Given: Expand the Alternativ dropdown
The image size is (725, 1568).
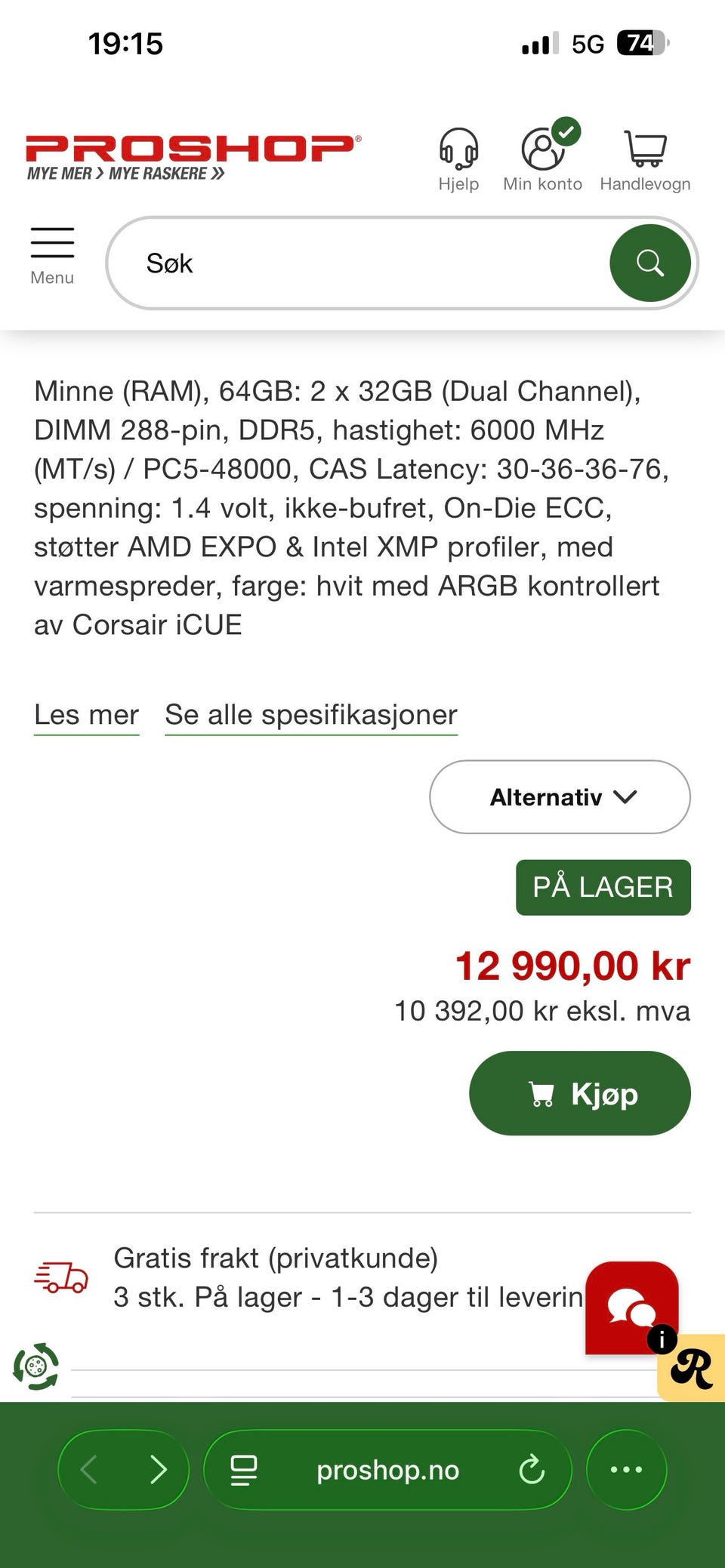Looking at the screenshot, I should pyautogui.click(x=560, y=797).
